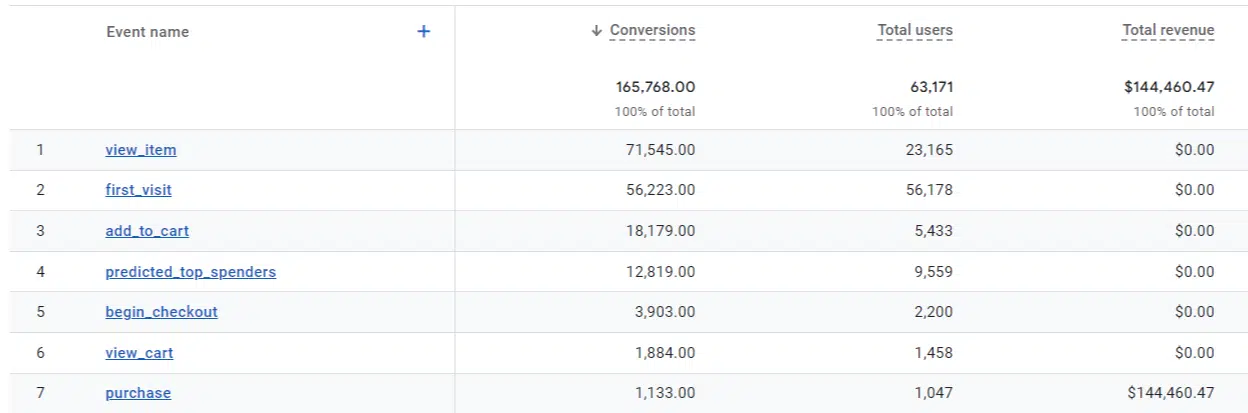Click the purchase revenue value $144,460.47

(x=1170, y=393)
